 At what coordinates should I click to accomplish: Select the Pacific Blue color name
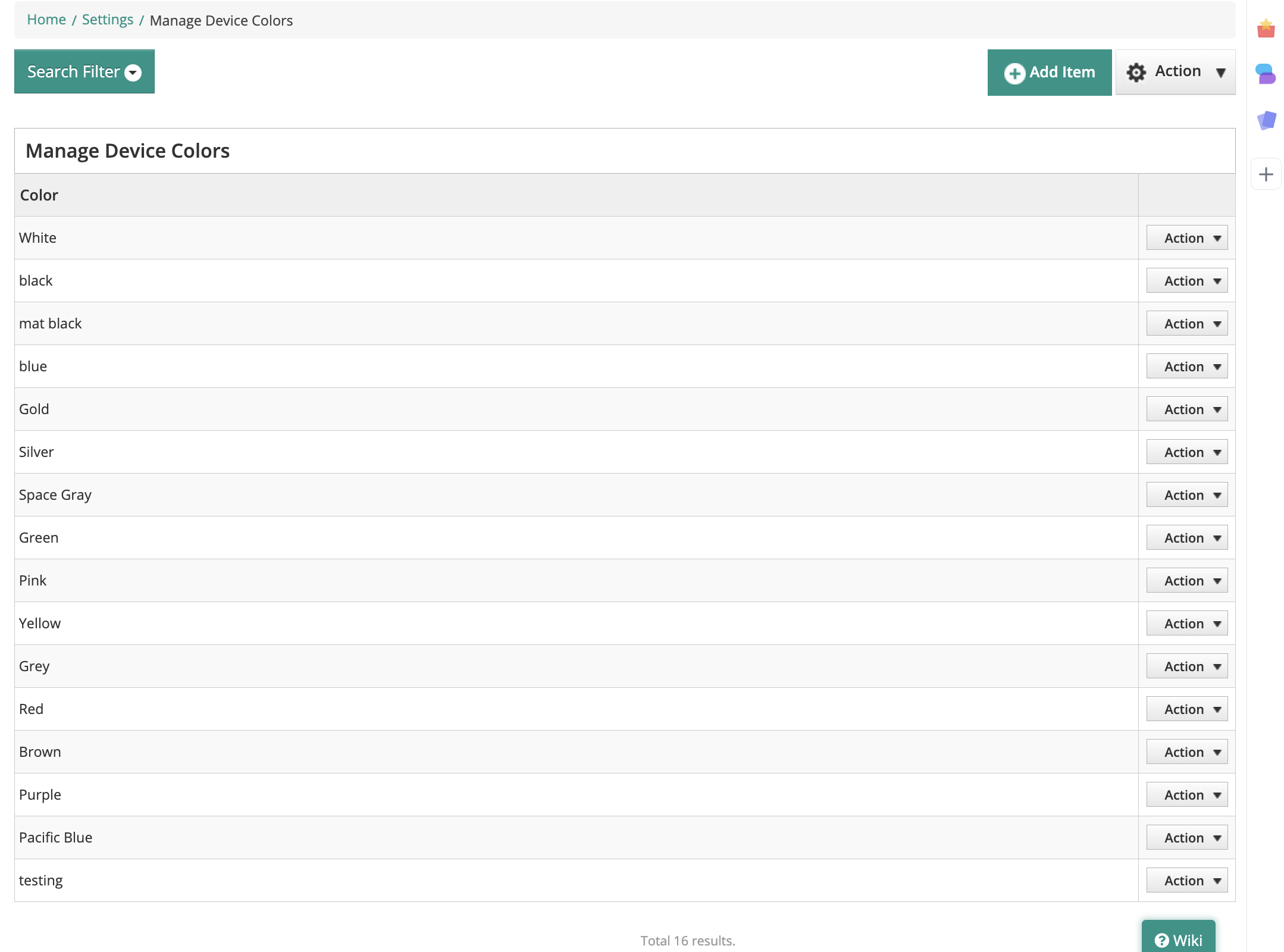[56, 838]
